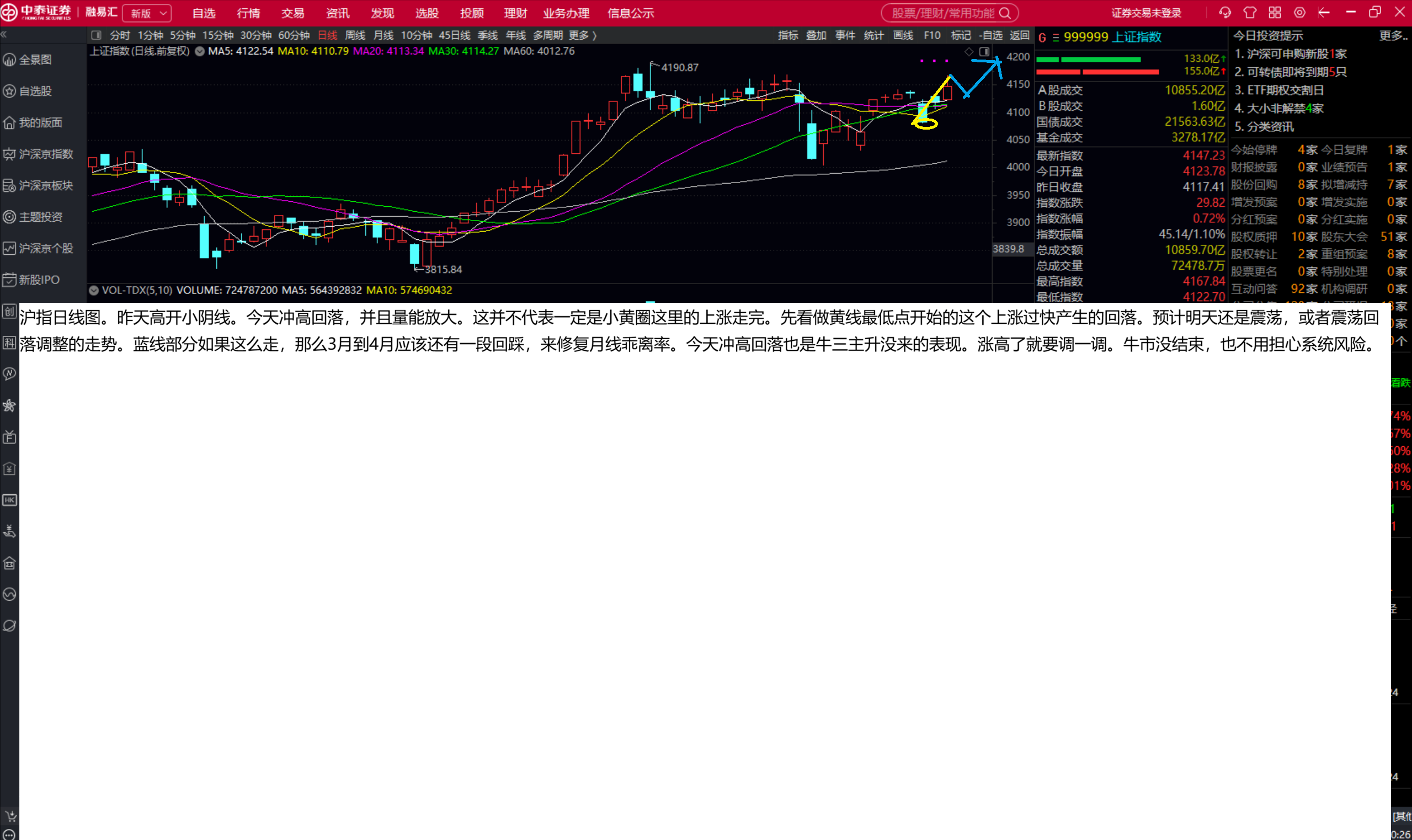The width and height of the screenshot is (1412, 840).
Task: Toggle chart side panel icon before 分时
Action: pyautogui.click(x=96, y=35)
